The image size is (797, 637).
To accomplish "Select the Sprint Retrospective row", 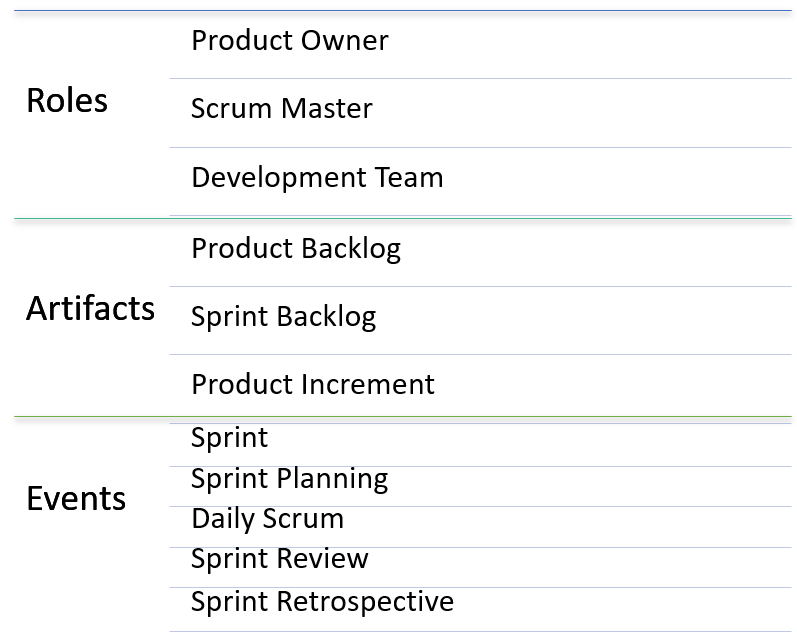I will pyautogui.click(x=322, y=602).
